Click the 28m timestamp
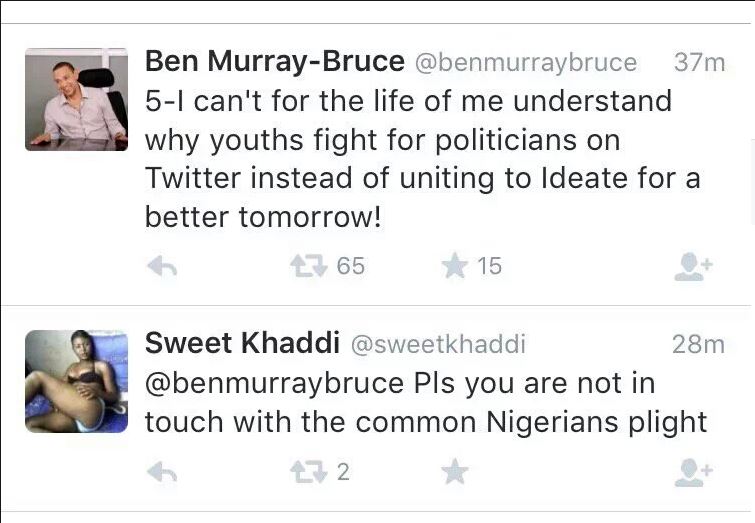755x523 pixels. coord(698,345)
